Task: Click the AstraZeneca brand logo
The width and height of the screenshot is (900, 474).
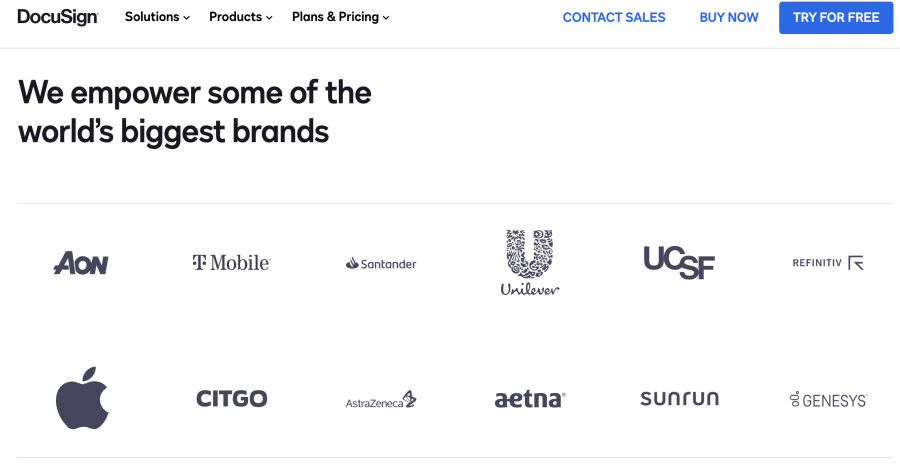Action: 381,399
